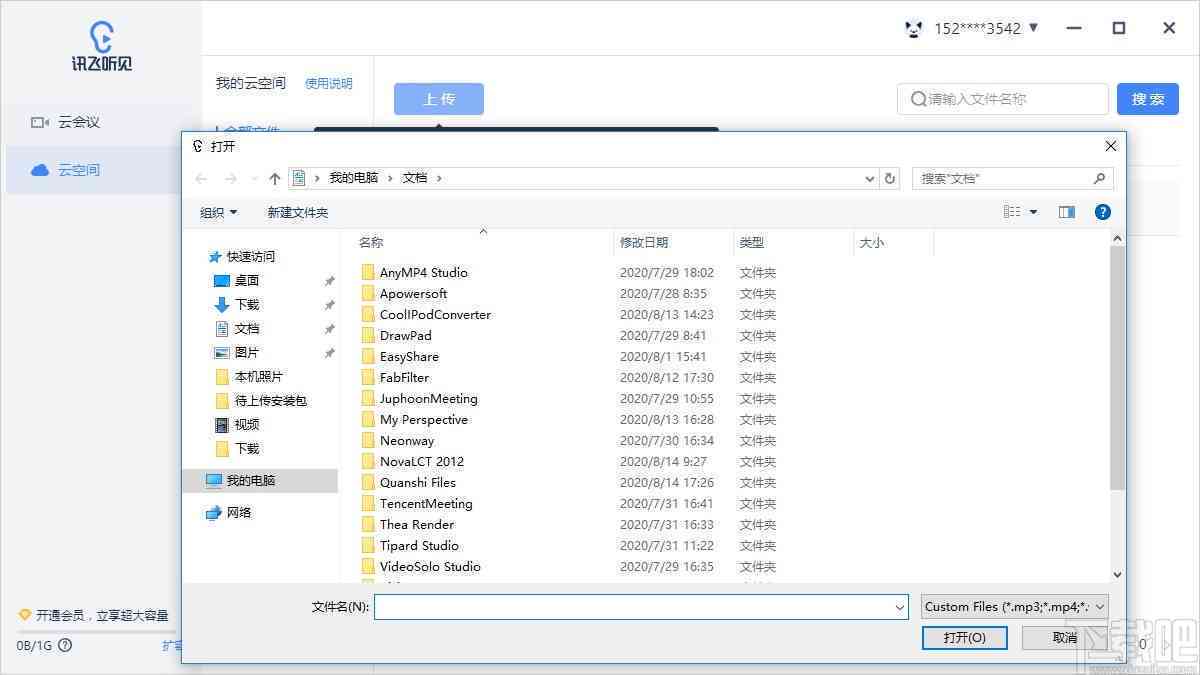
Task: Change the view layout icon
Action: [1012, 212]
